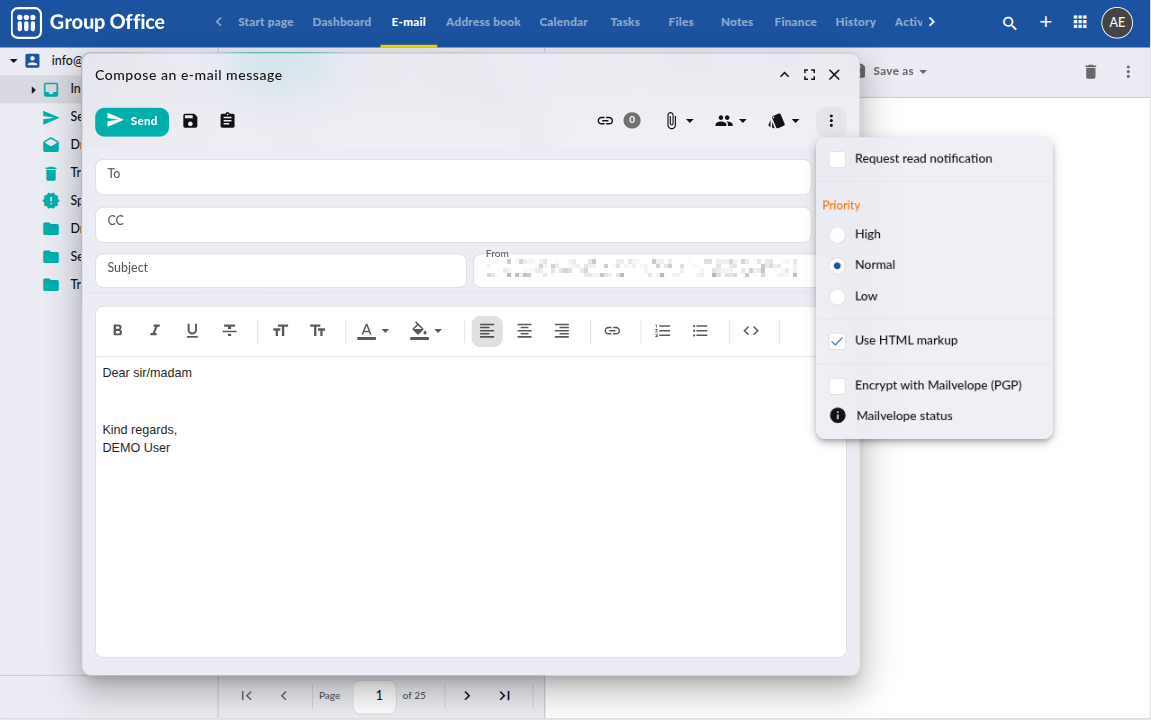Screen dimensions: 1151x720
Task: Collapse the compose window with the up chevron
Action: click(x=785, y=75)
